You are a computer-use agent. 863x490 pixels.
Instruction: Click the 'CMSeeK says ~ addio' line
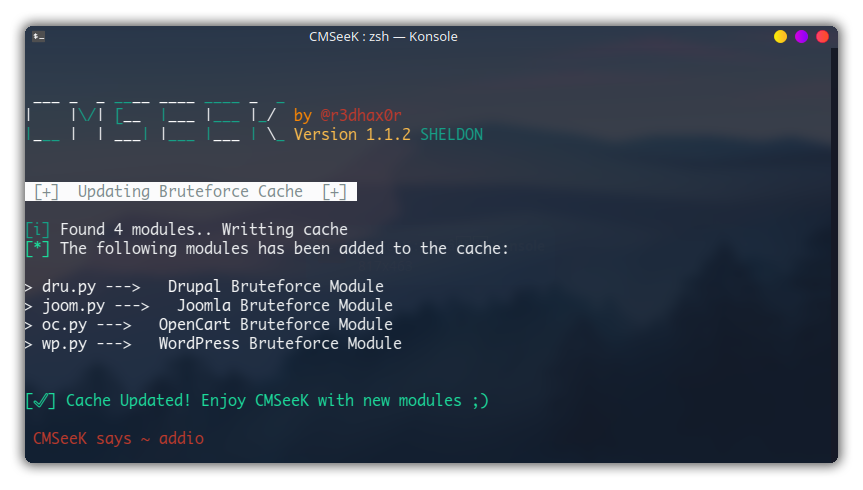pyautogui.click(x=118, y=438)
